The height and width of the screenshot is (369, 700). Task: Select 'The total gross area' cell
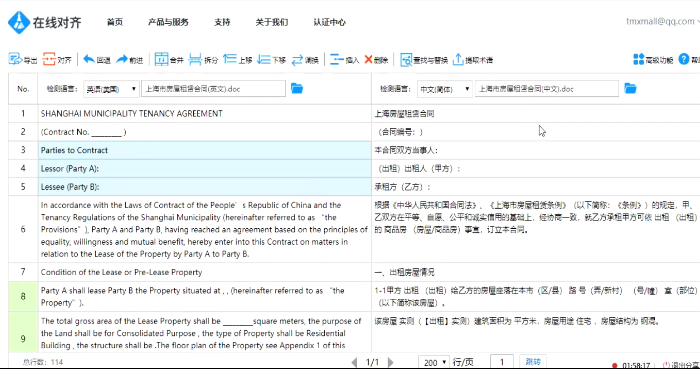click(204, 332)
